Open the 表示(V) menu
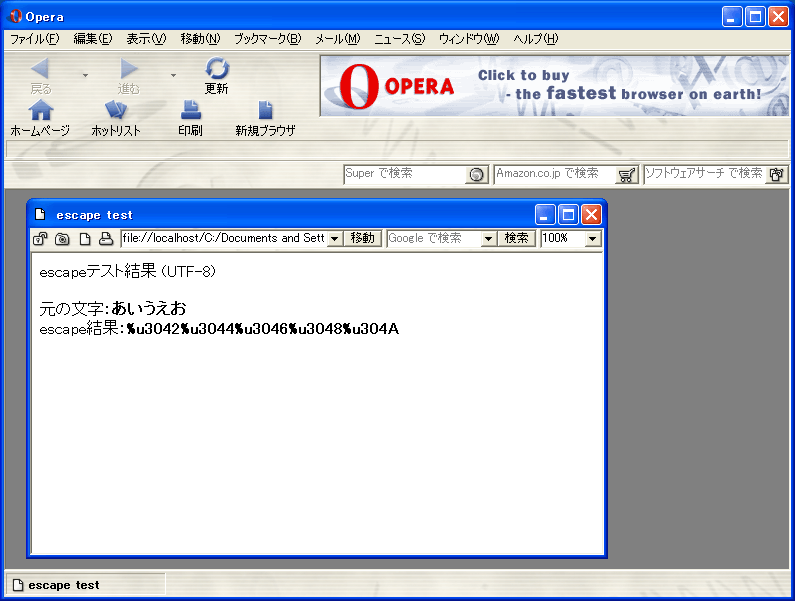Viewport: 795px width, 601px height. [146, 39]
